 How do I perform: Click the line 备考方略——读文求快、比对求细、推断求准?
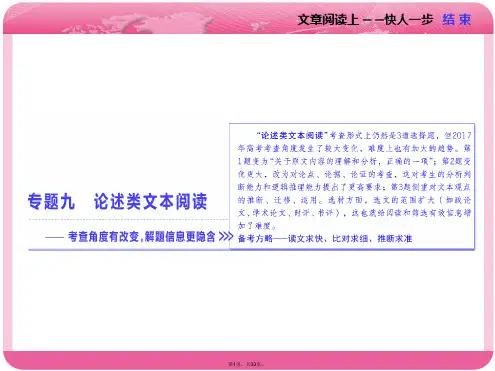click(325, 239)
